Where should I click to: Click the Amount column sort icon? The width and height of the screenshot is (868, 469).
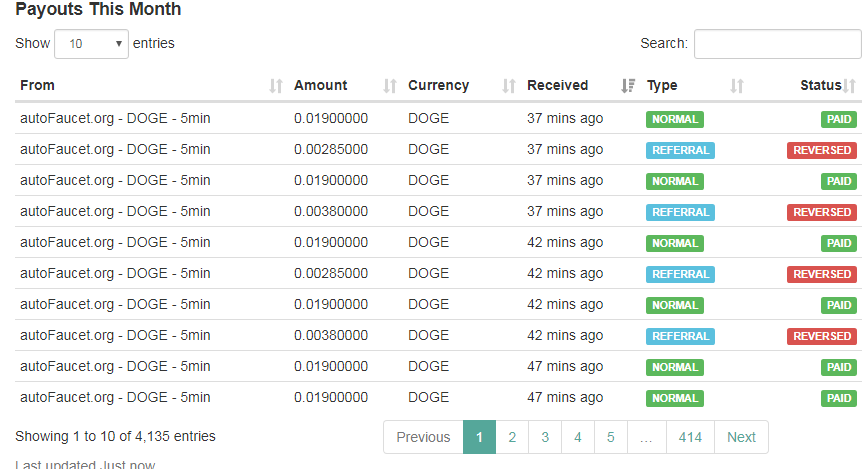pyautogui.click(x=390, y=86)
